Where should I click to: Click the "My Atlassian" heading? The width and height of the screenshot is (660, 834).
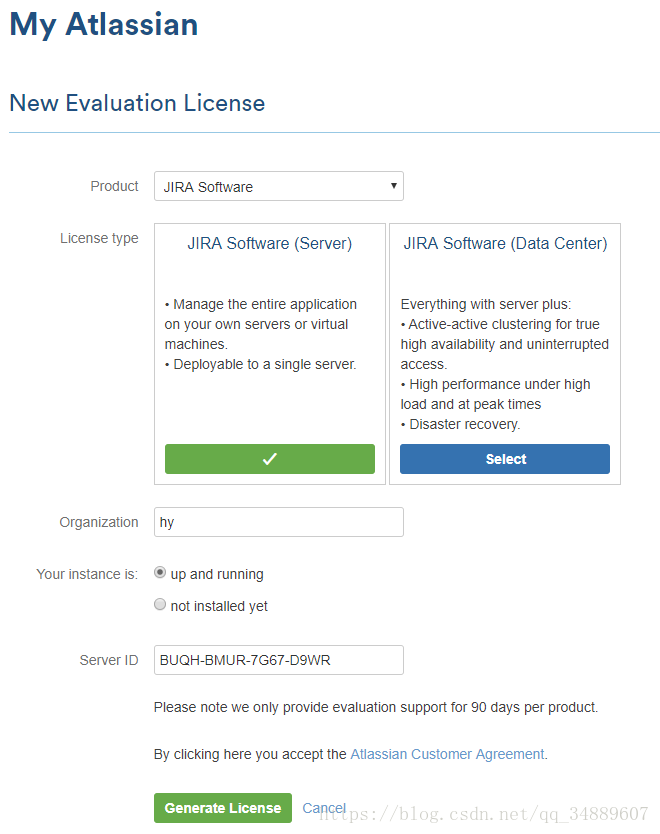[104, 25]
